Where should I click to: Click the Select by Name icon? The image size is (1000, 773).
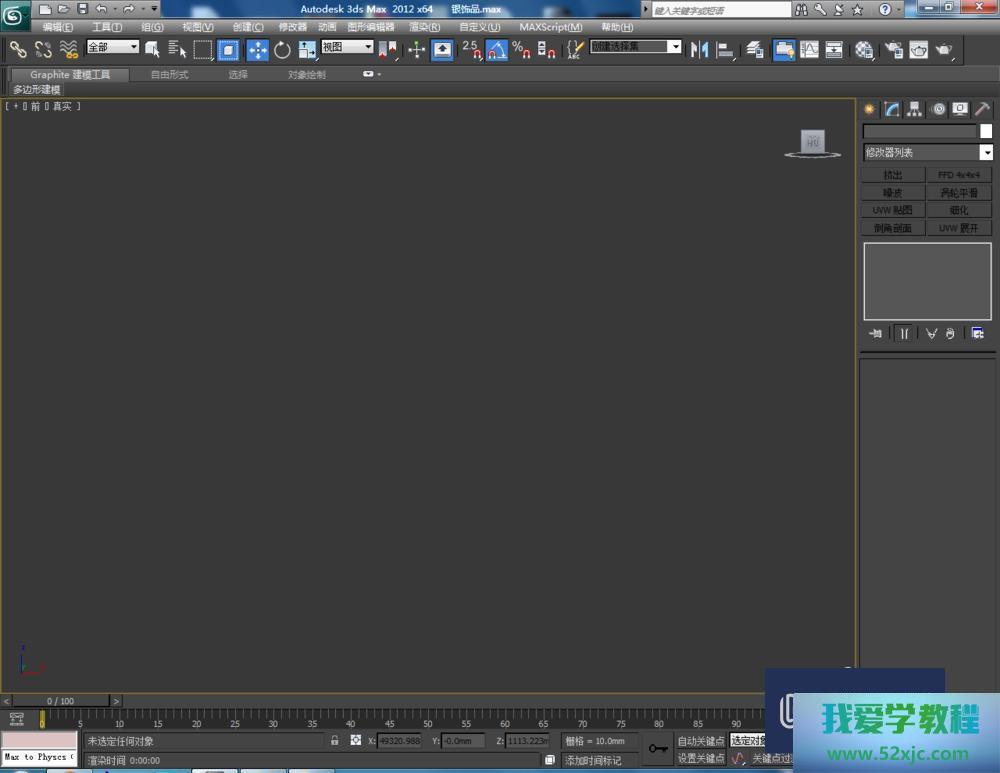pyautogui.click(x=178, y=49)
